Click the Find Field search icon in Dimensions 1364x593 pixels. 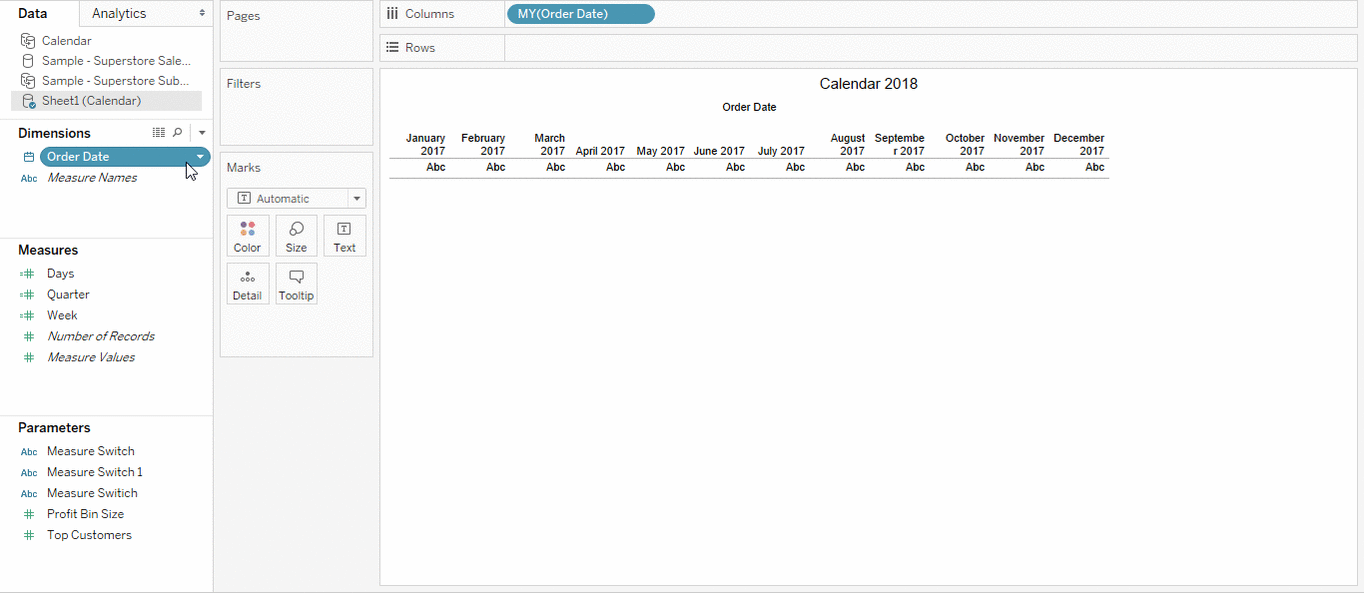[178, 132]
